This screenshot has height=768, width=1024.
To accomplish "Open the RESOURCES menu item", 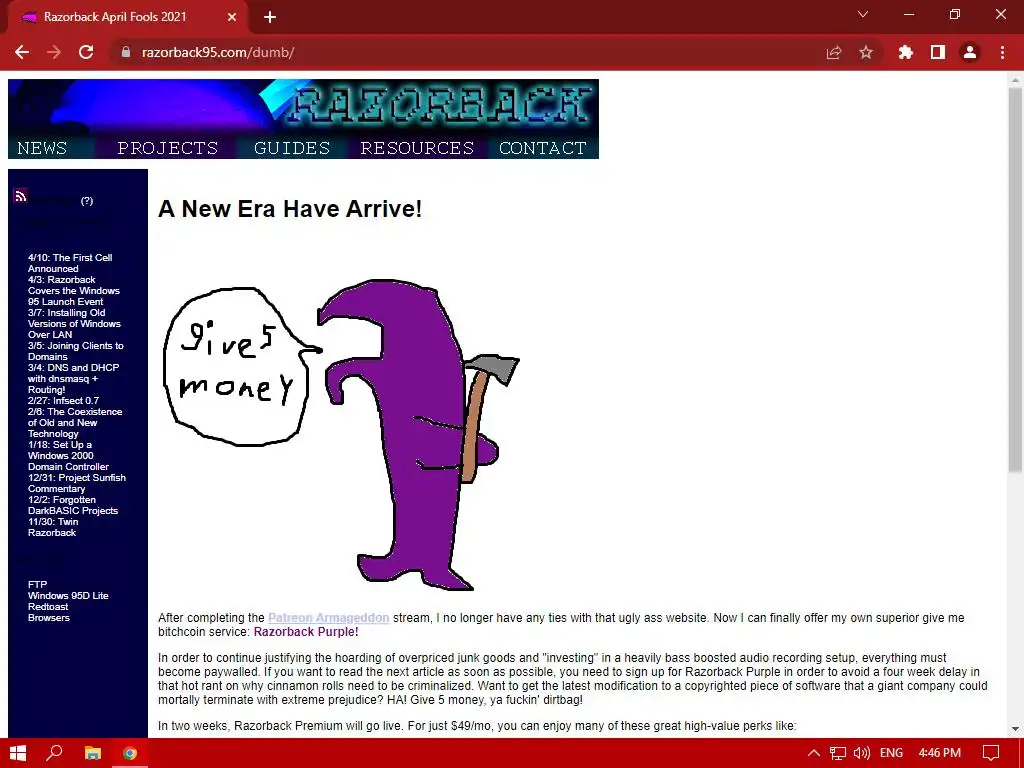I will [417, 148].
